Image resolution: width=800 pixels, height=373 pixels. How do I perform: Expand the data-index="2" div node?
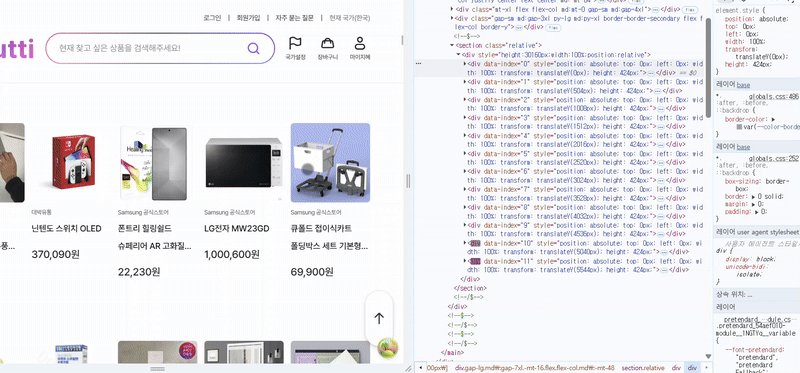(x=465, y=100)
